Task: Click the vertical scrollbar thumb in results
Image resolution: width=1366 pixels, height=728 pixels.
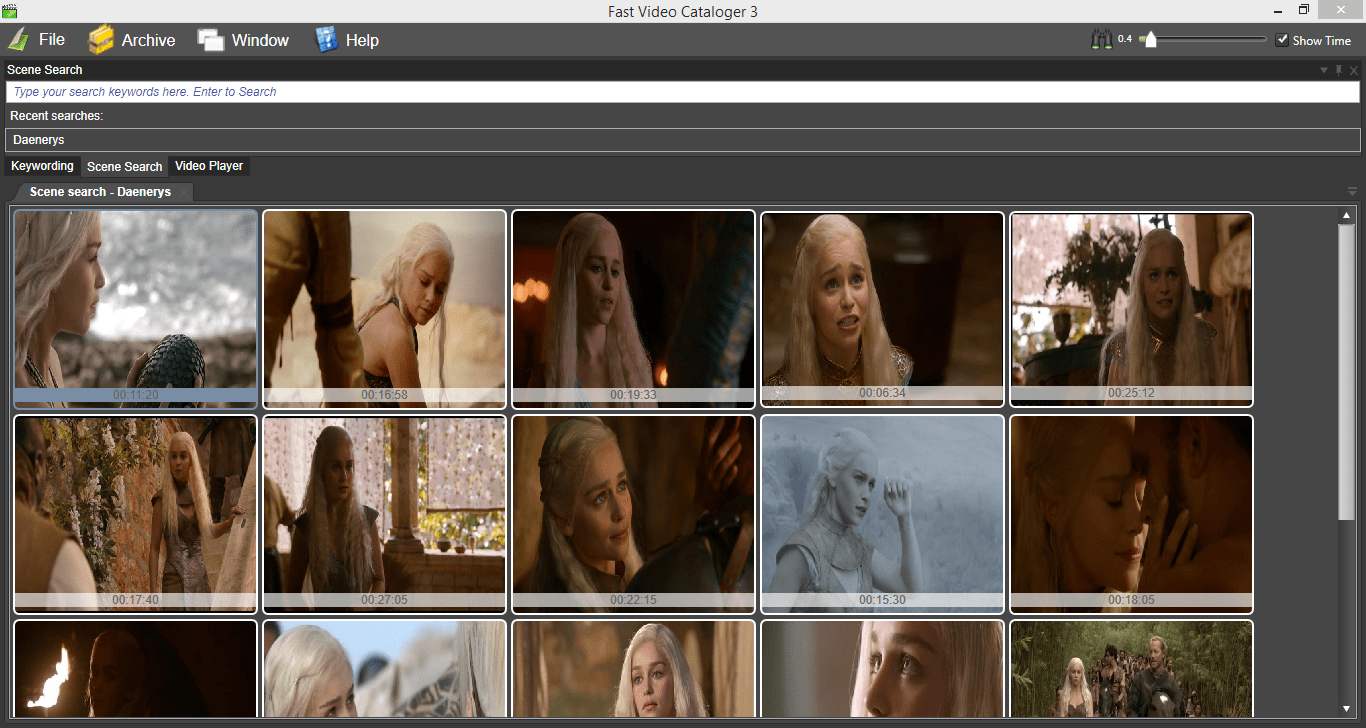Action: [1345, 372]
